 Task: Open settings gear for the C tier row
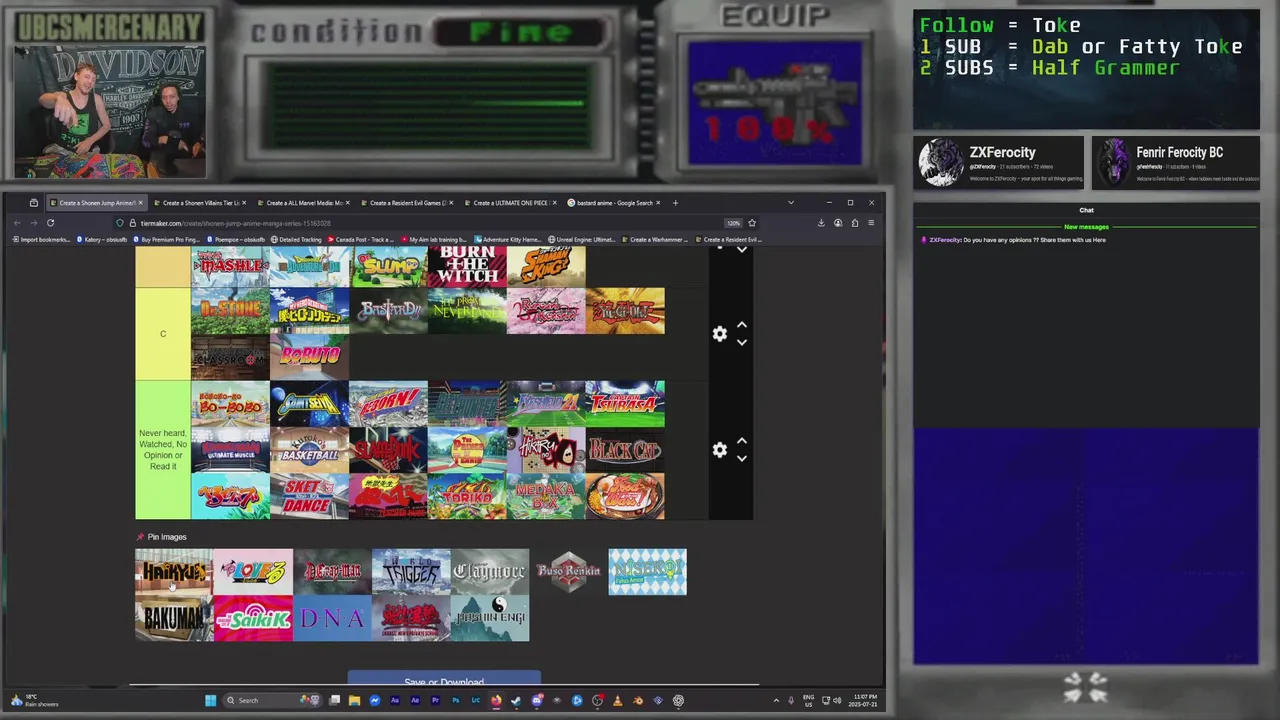tap(719, 334)
